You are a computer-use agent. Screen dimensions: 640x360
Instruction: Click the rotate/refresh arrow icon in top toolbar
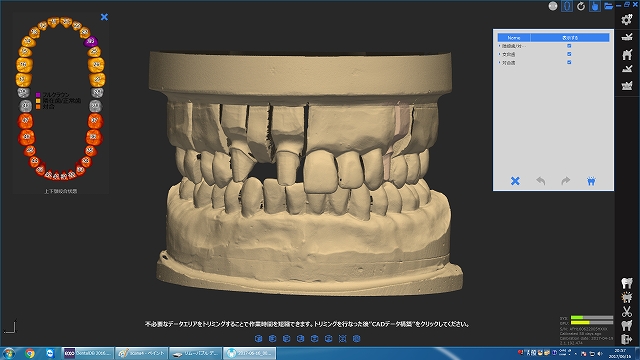(x=581, y=6)
